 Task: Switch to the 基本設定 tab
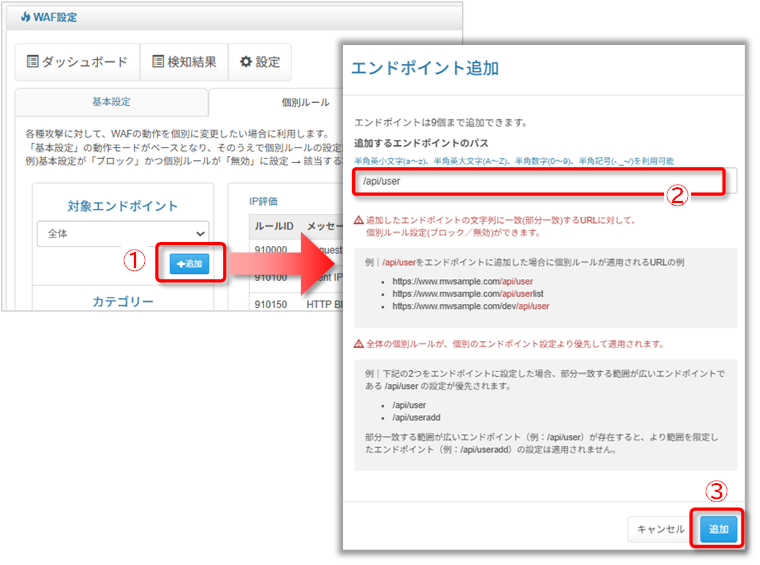click(111, 102)
